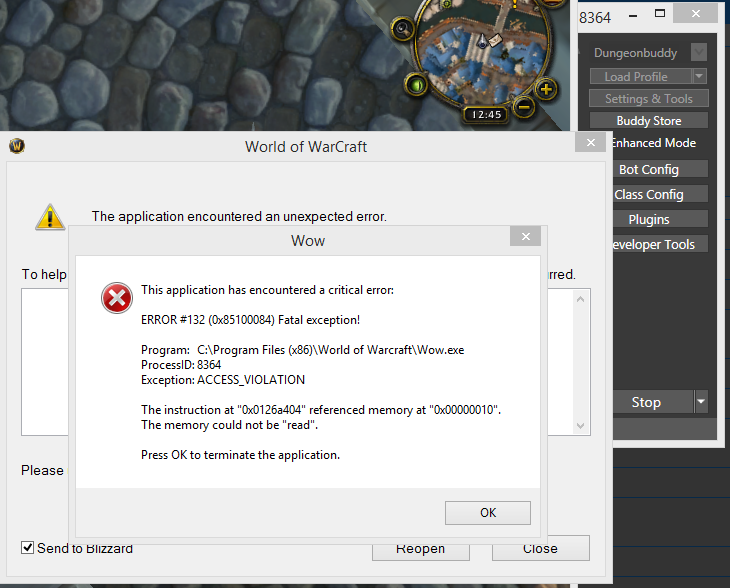The width and height of the screenshot is (730, 588).
Task: Zoom out the minimap with minus button
Action: pos(524,108)
